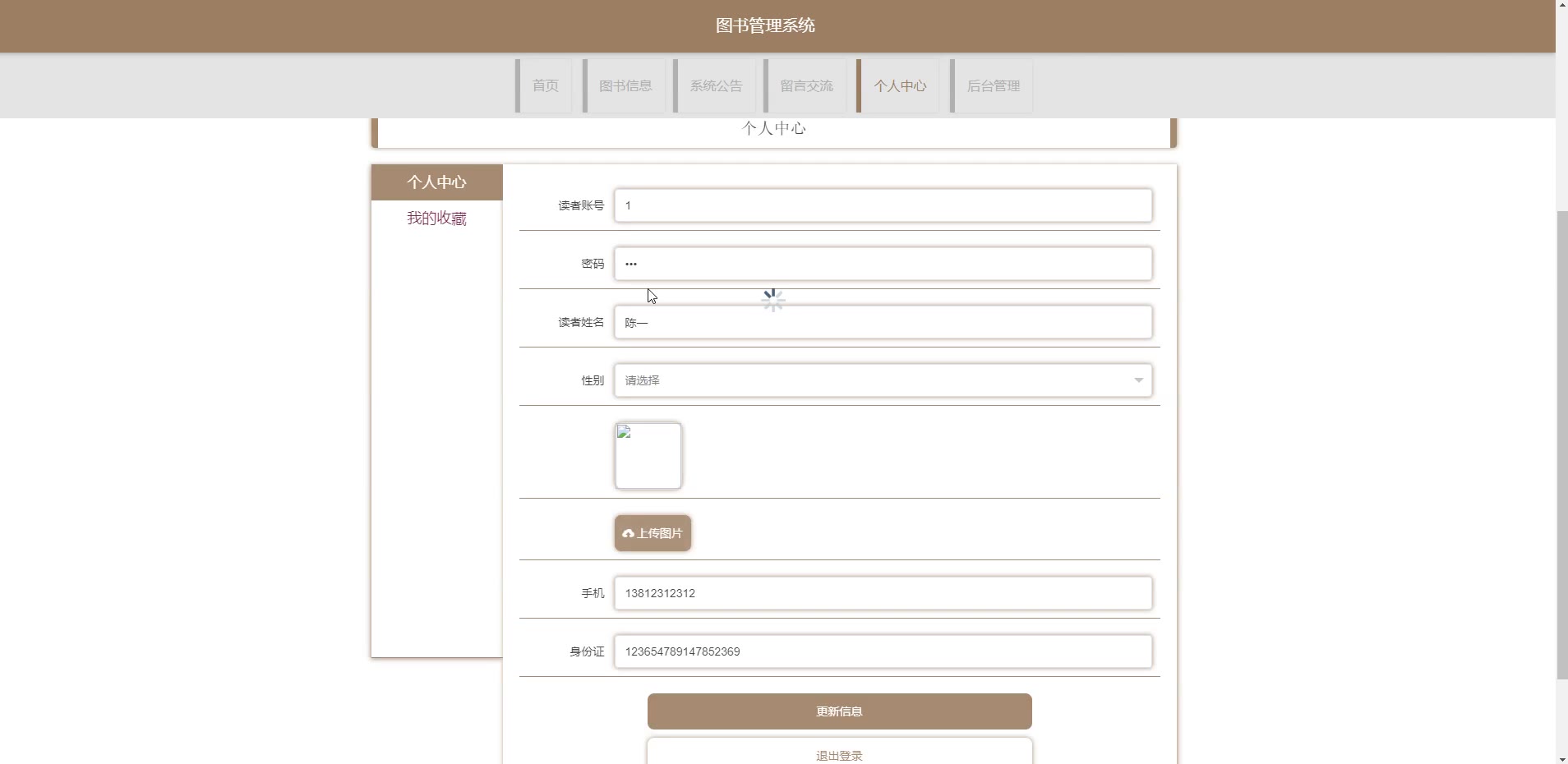1568x764 pixels.
Task: Go to the 系统公告 tab
Action: (715, 85)
